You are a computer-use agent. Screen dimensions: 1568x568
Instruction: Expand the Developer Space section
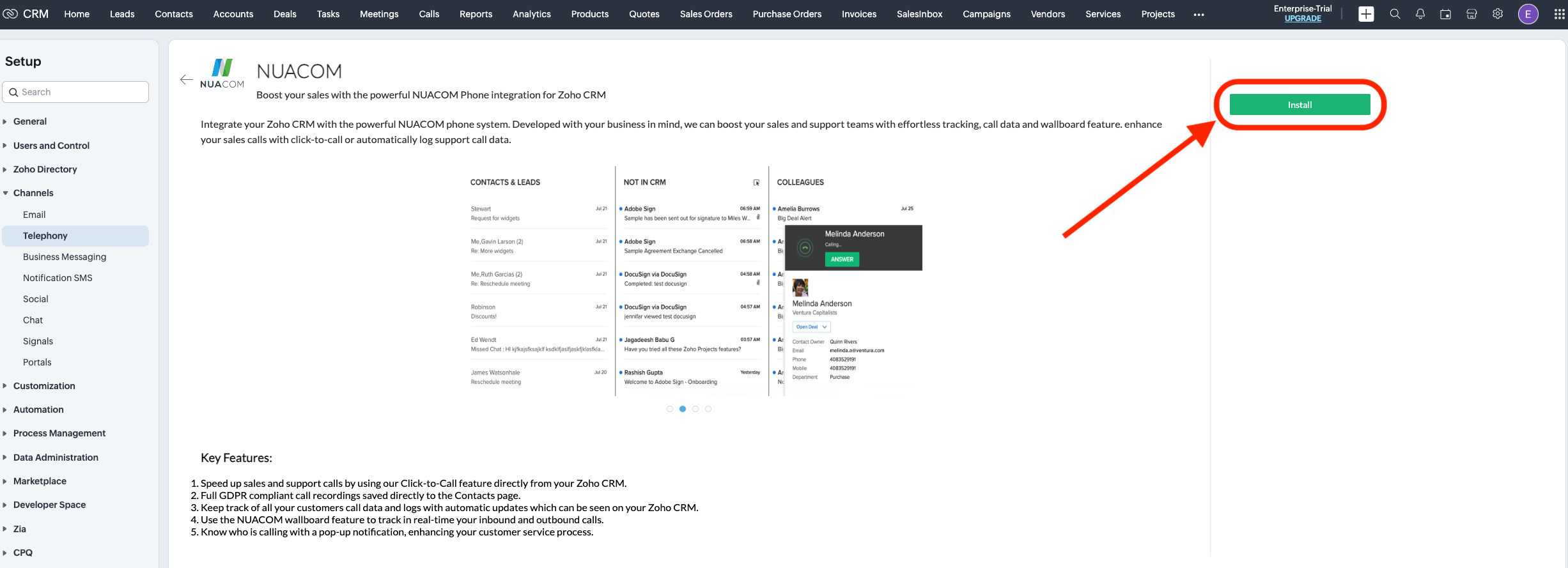49,505
